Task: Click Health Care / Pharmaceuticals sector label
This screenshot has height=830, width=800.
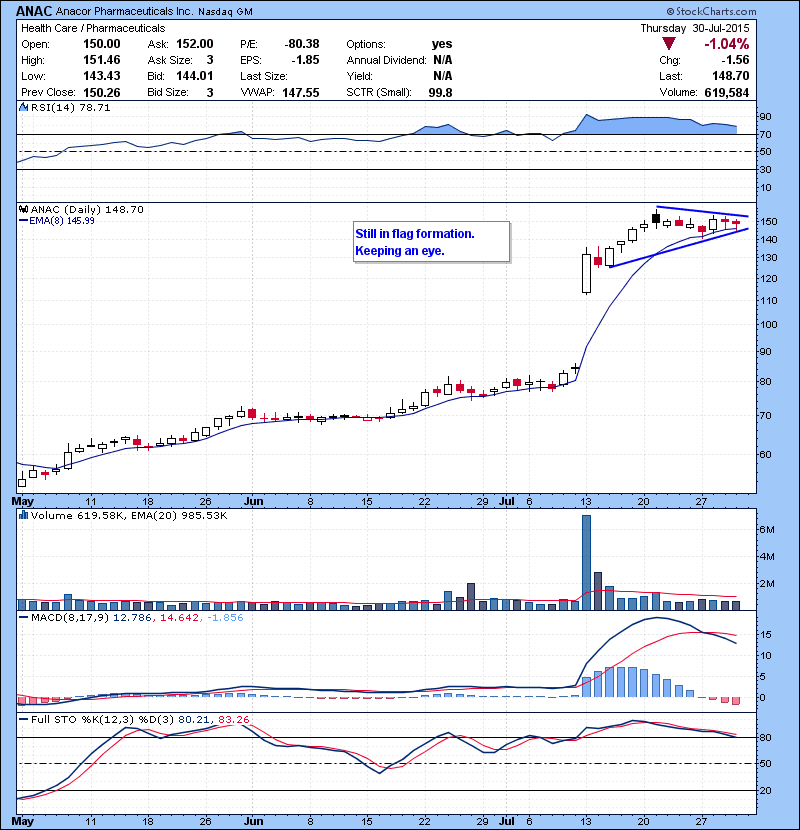Action: tap(93, 28)
